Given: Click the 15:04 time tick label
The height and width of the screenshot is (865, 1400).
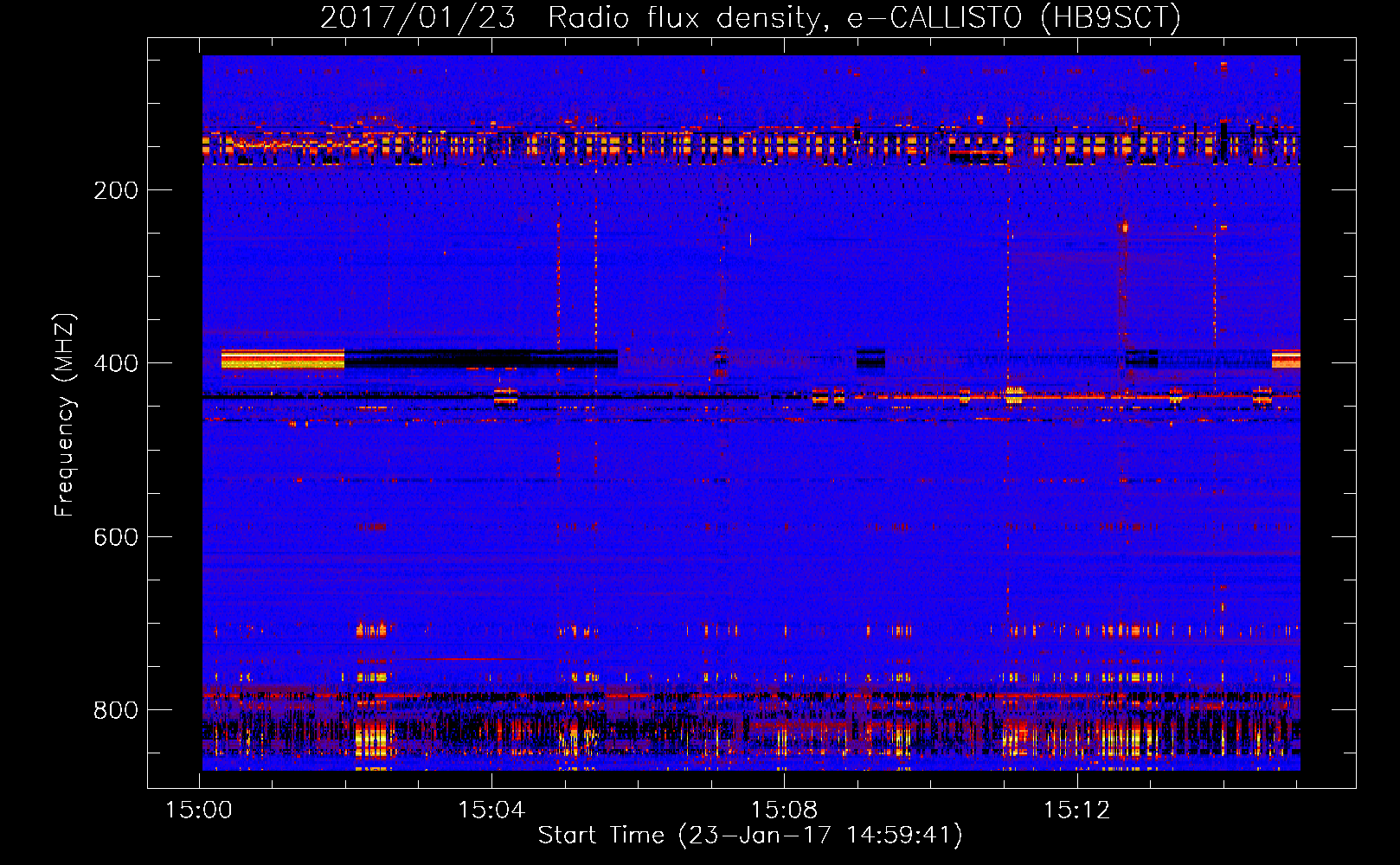Looking at the screenshot, I should 491,811.
